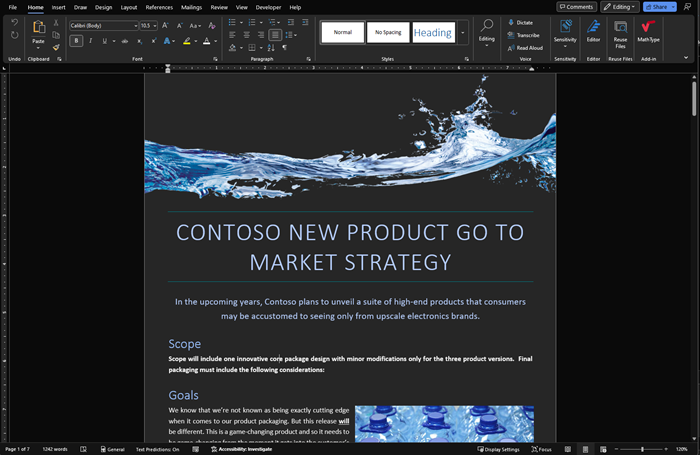
Task: Toggle Italic formatting
Action: tap(90, 41)
